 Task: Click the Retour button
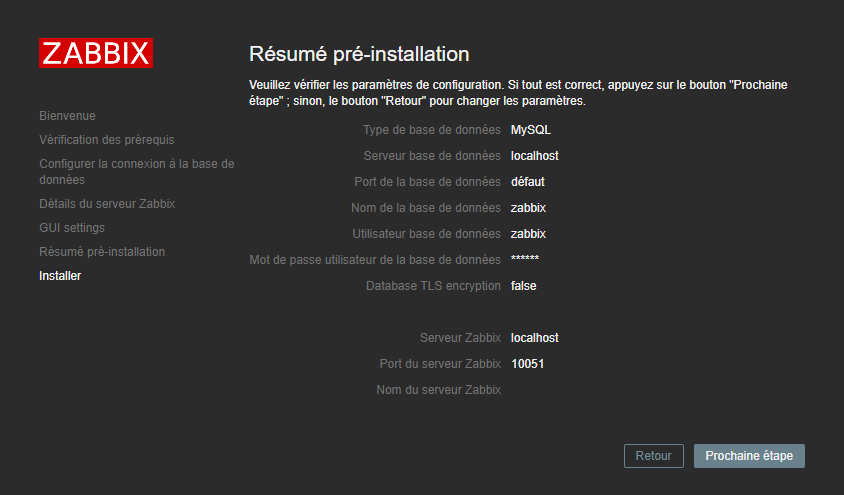coord(653,456)
